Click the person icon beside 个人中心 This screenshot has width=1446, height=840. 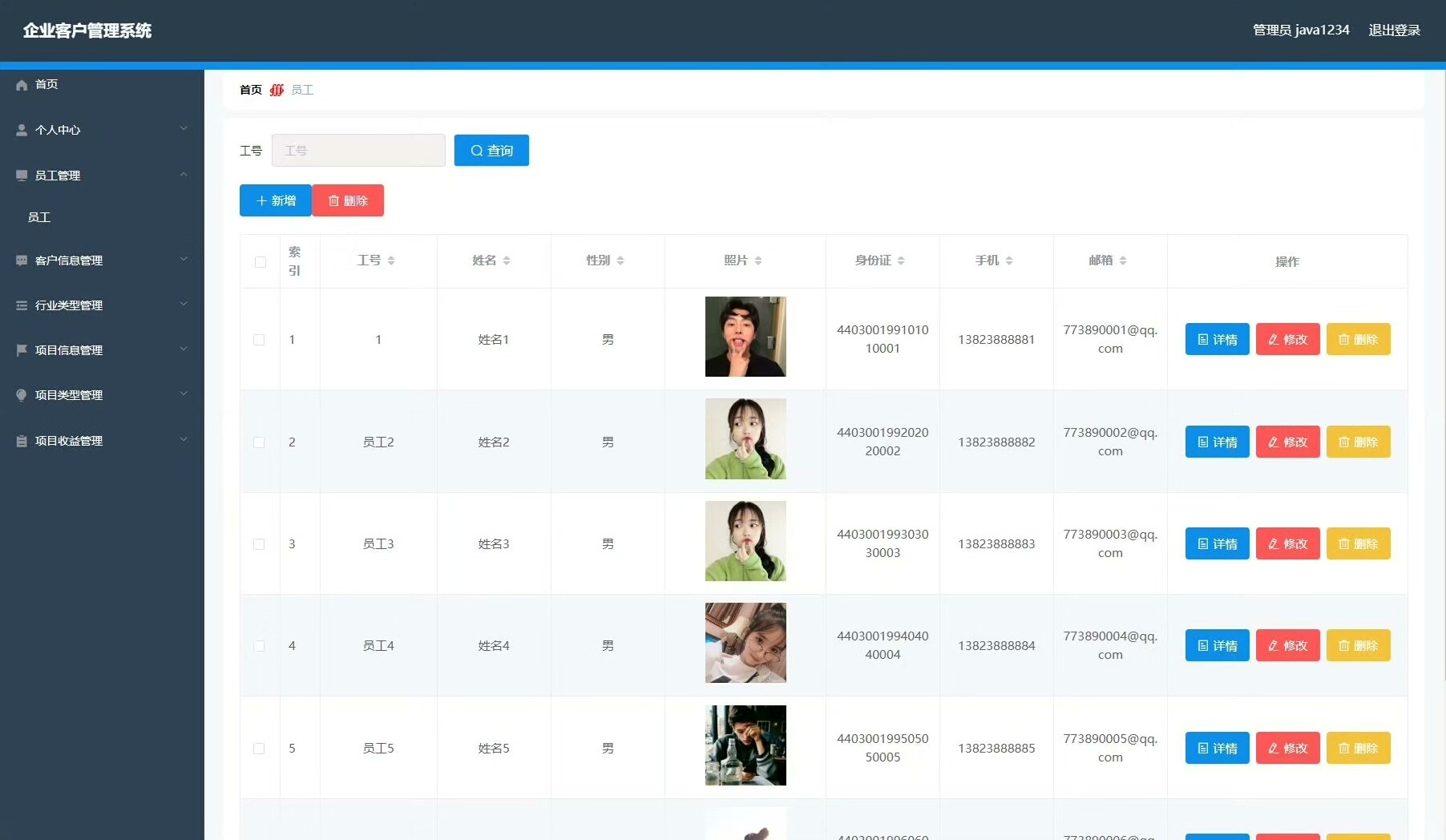coord(22,130)
